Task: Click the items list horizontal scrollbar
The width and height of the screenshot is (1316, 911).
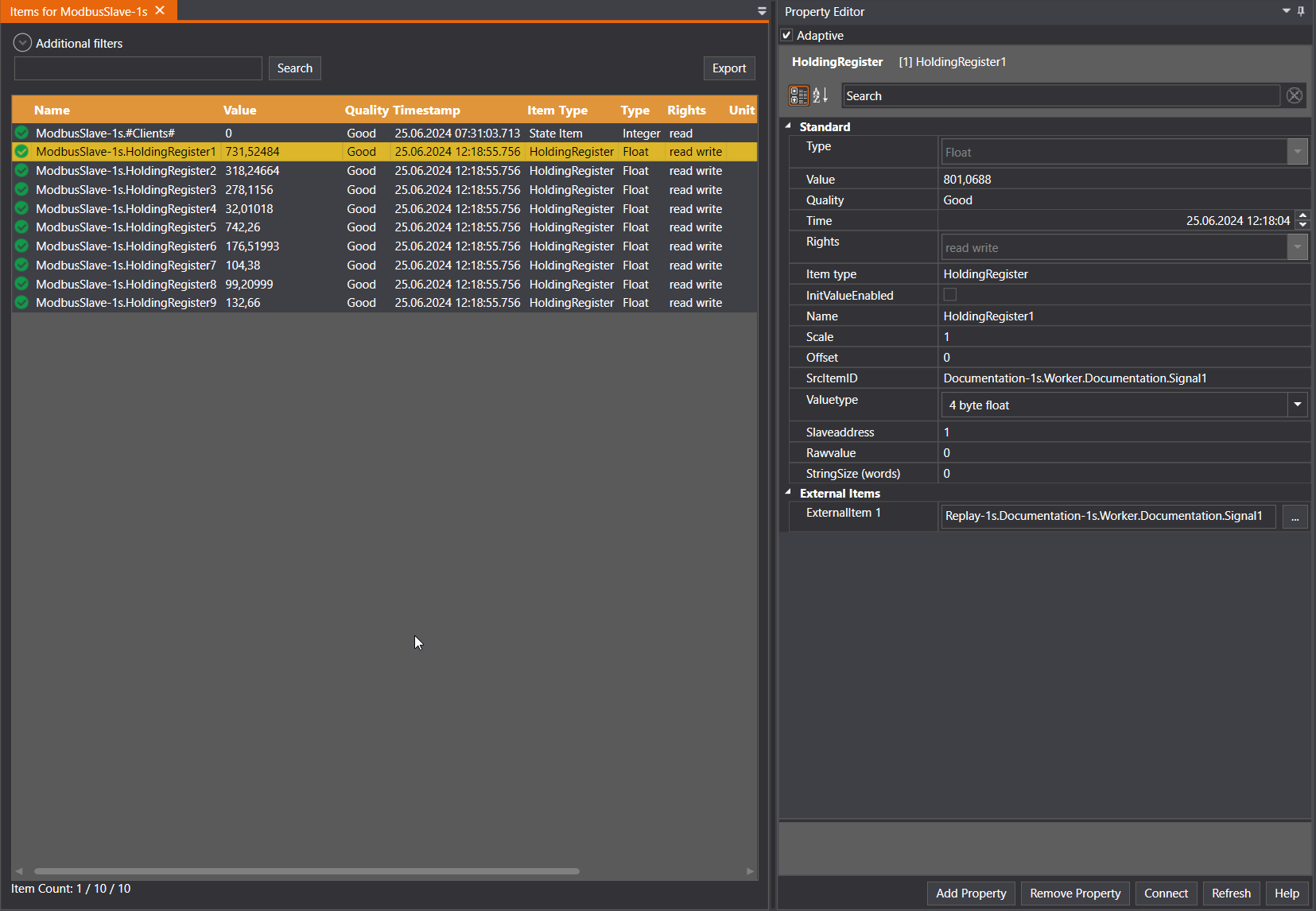Action: (x=306, y=871)
